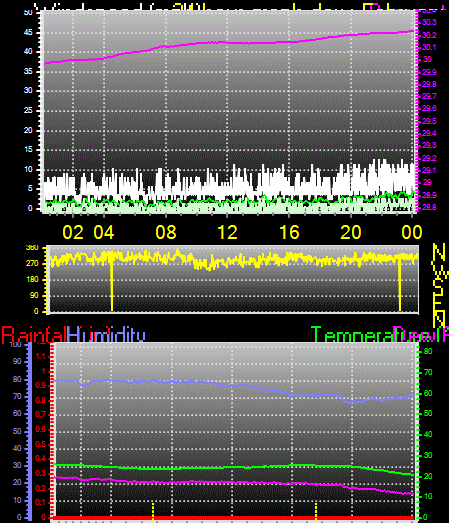Select the yellow 180 wind direction value
The image size is (449, 523).
[x=32, y=280]
